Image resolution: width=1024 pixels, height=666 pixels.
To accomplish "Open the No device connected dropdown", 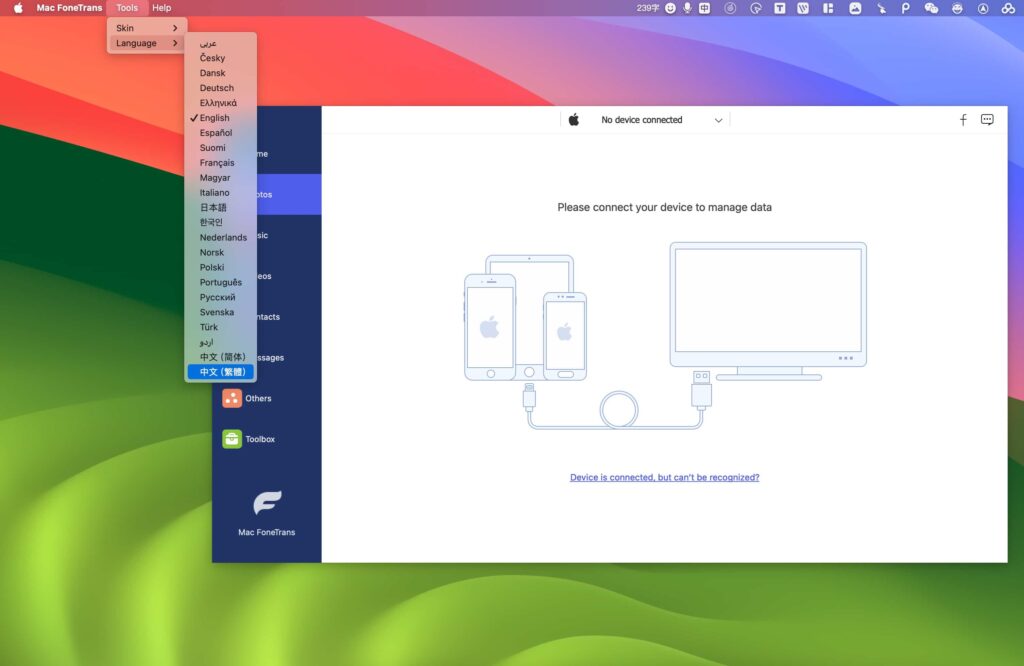I will coord(660,119).
